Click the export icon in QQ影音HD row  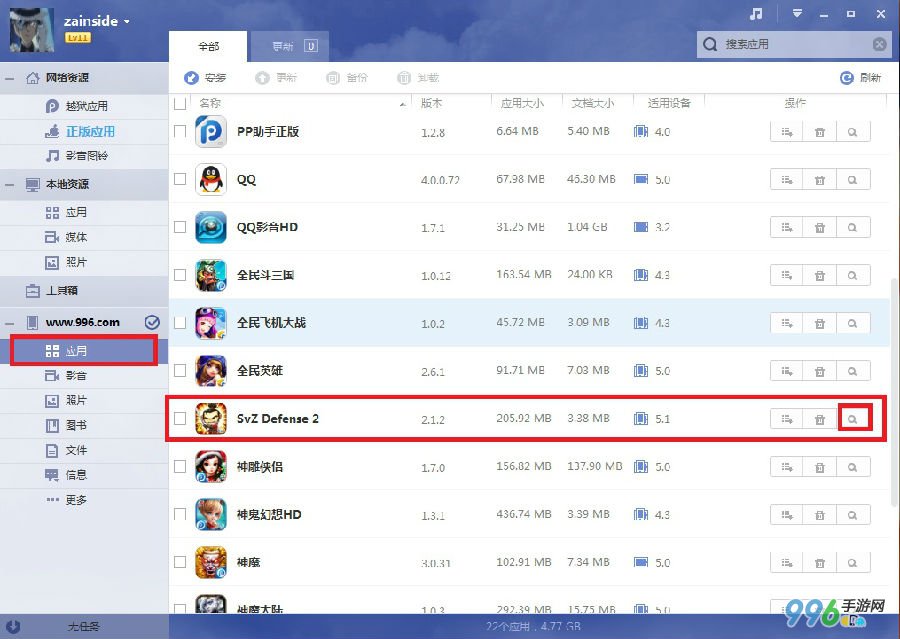point(786,227)
